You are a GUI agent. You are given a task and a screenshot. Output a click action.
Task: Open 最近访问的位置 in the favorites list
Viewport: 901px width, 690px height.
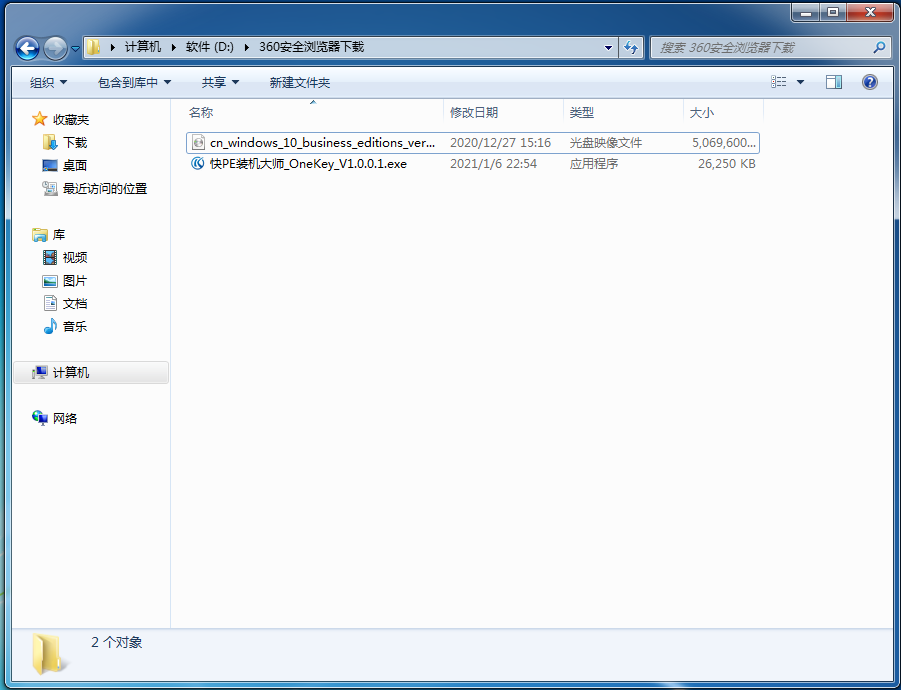(105, 188)
